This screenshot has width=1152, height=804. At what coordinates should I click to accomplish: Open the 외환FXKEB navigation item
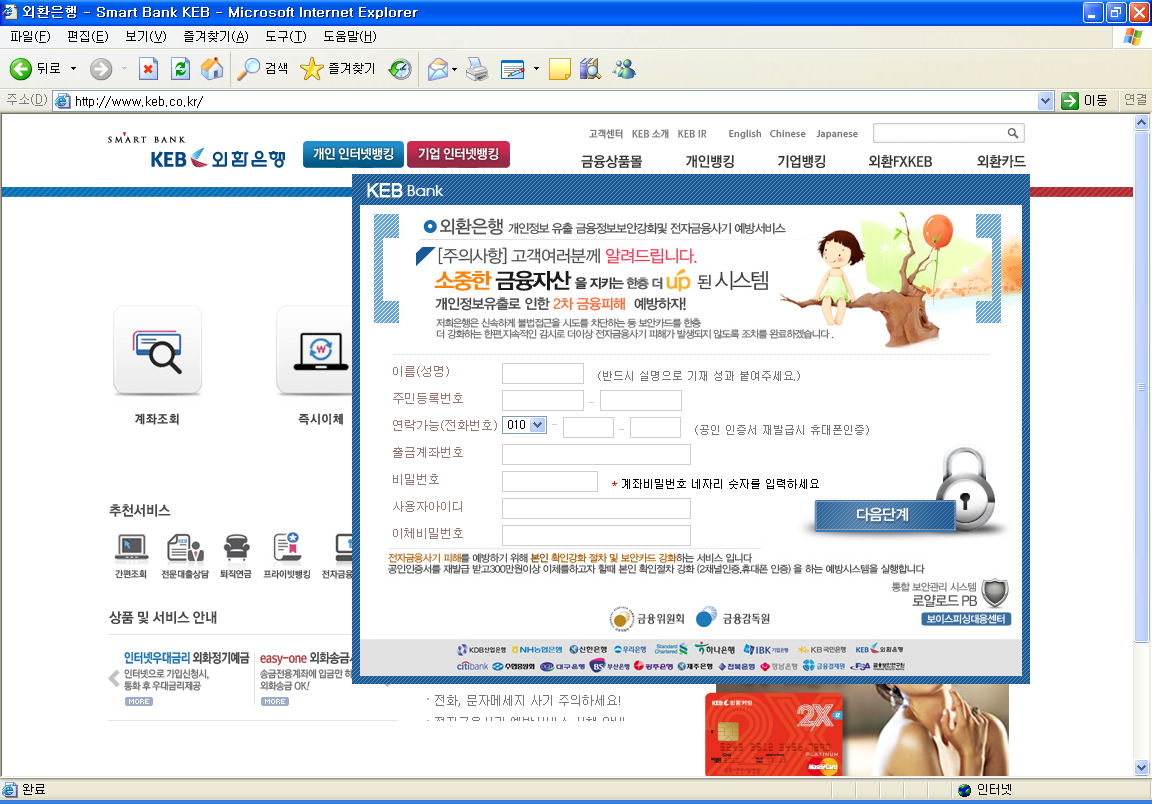pyautogui.click(x=900, y=162)
